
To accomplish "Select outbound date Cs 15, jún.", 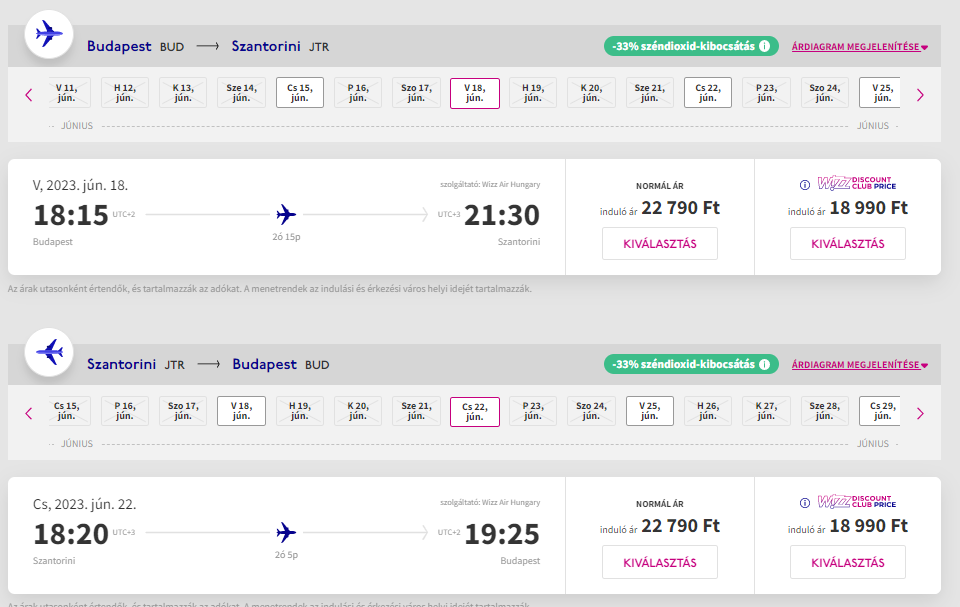I will pyautogui.click(x=300, y=93).
